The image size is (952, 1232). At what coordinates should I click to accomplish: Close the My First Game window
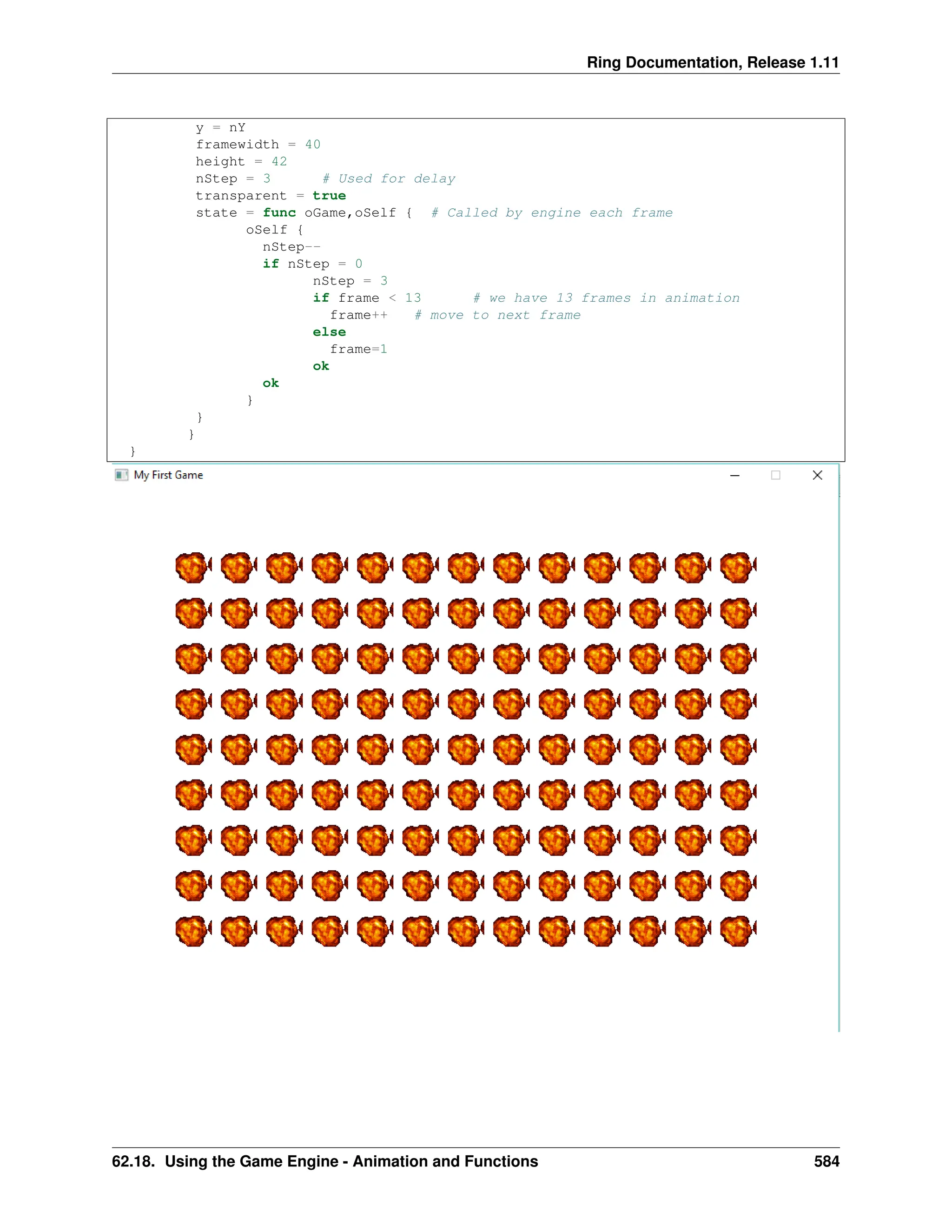(817, 476)
